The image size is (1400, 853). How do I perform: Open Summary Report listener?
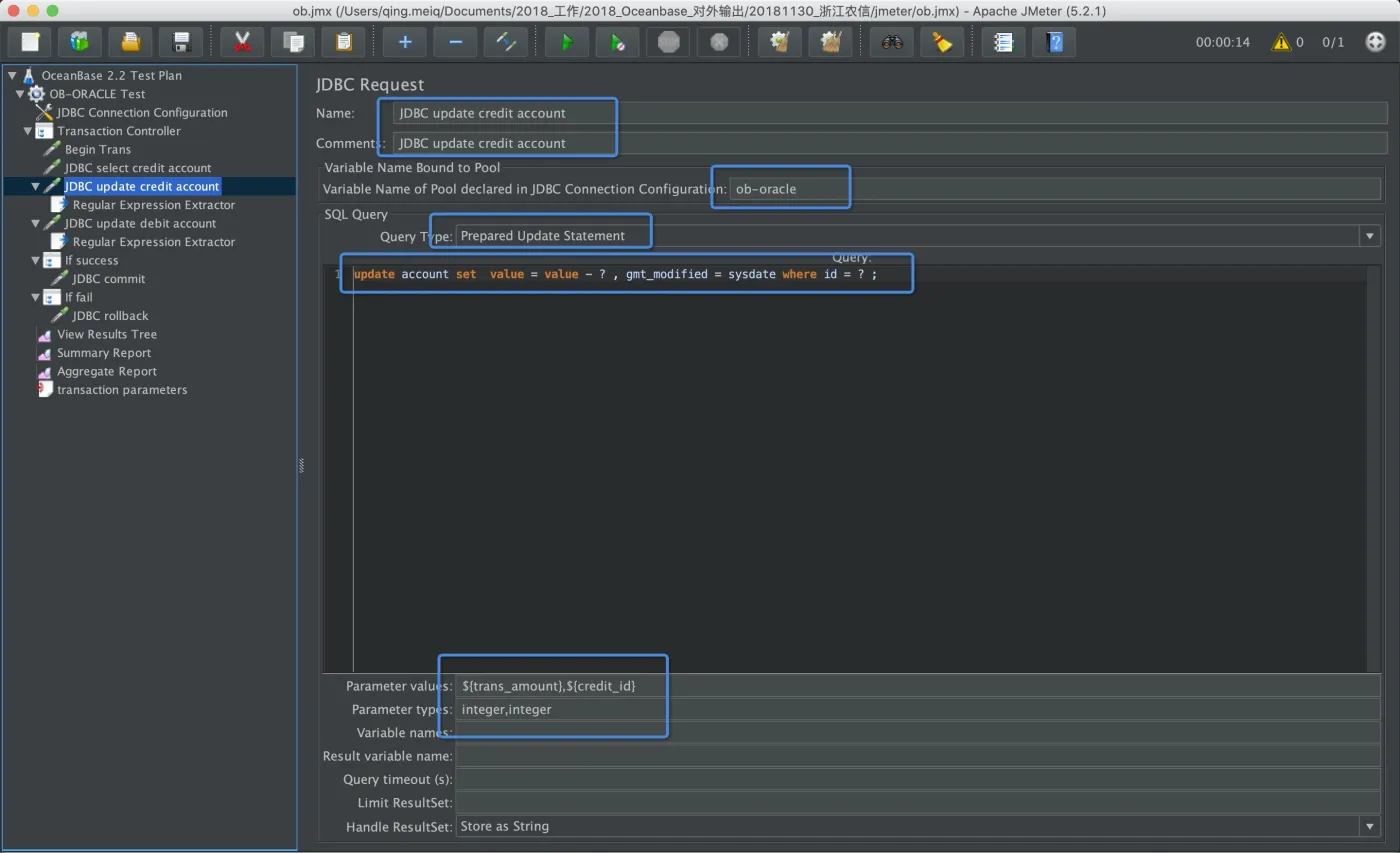(104, 353)
